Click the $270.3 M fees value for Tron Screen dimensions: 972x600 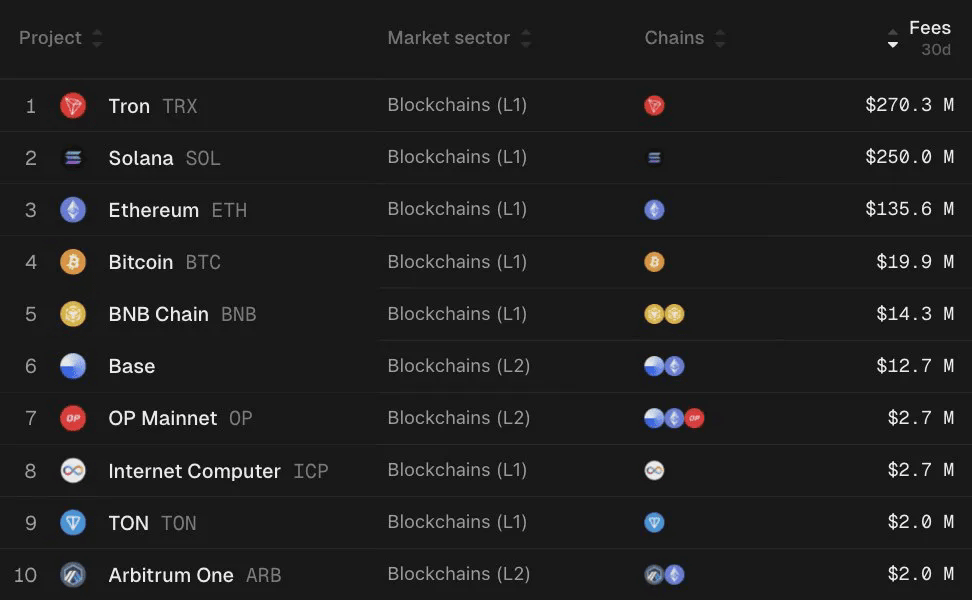[908, 106]
